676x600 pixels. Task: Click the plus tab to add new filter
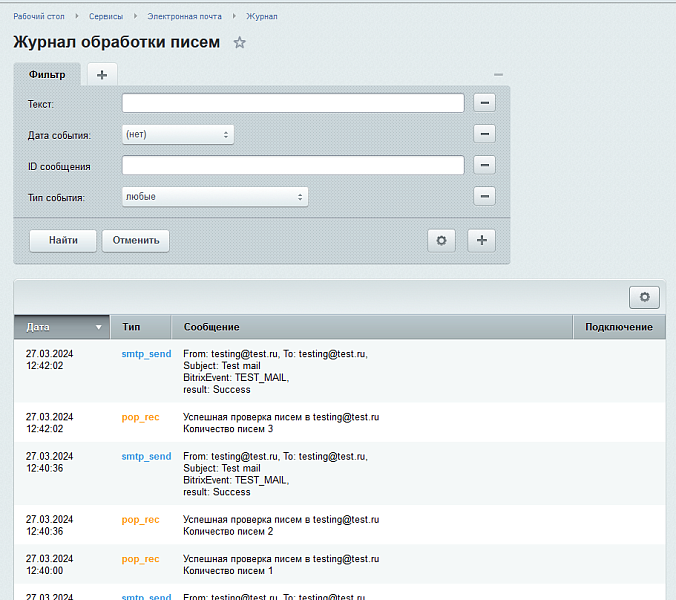click(102, 74)
